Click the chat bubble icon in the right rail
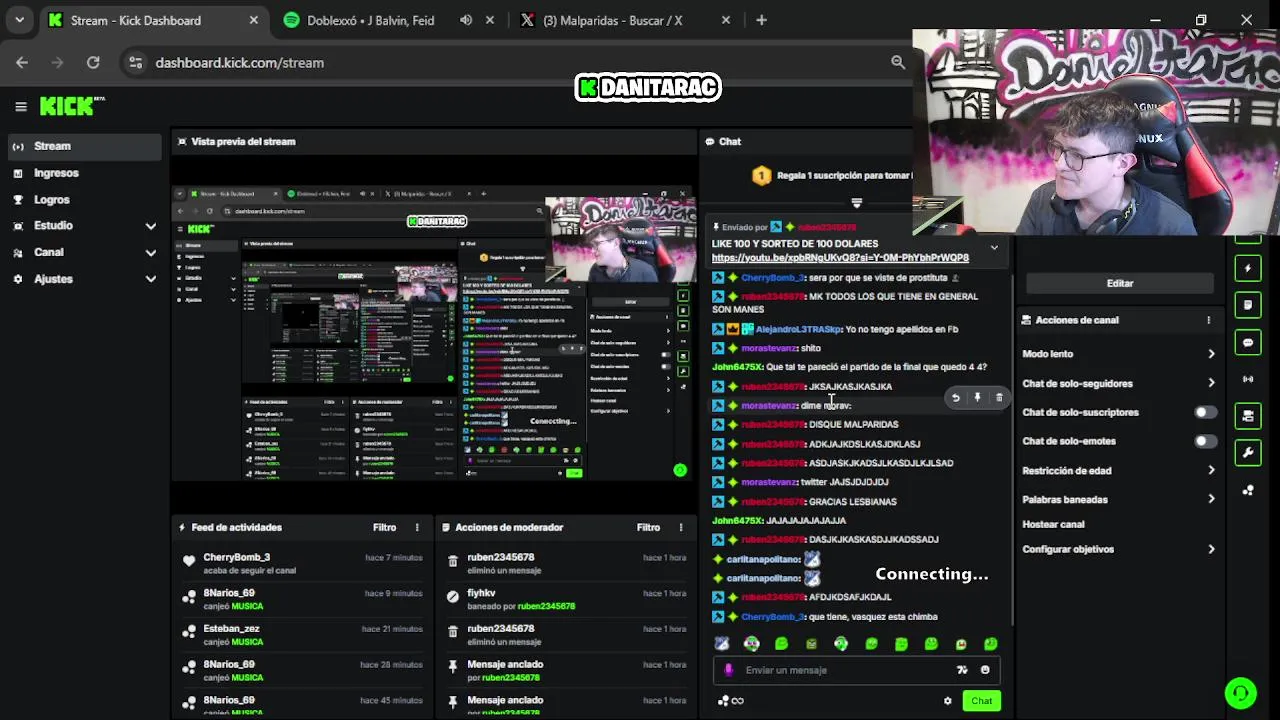The width and height of the screenshot is (1280, 720). 1247,342
